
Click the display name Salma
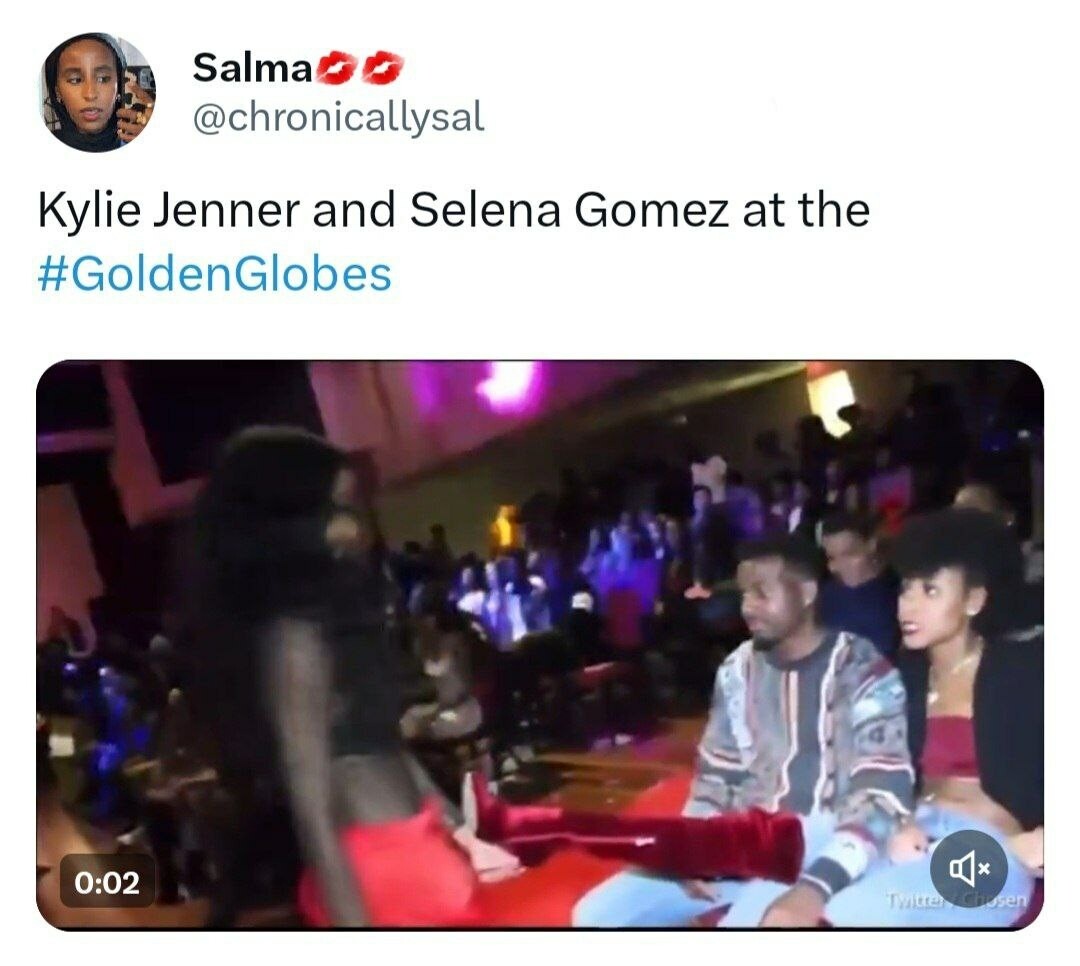[252, 68]
